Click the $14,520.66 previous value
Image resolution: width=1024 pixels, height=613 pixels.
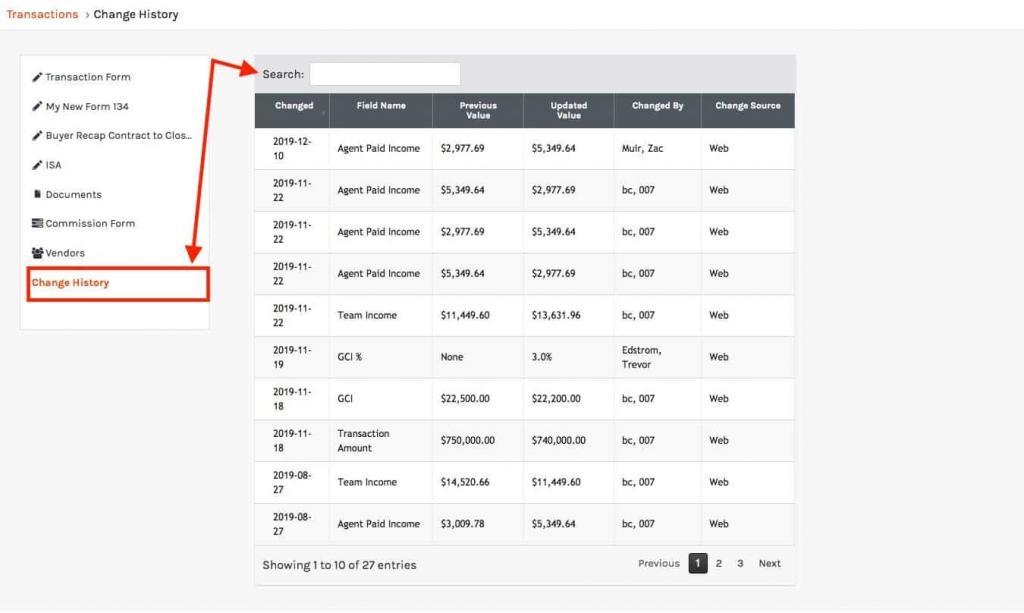[x=465, y=482]
